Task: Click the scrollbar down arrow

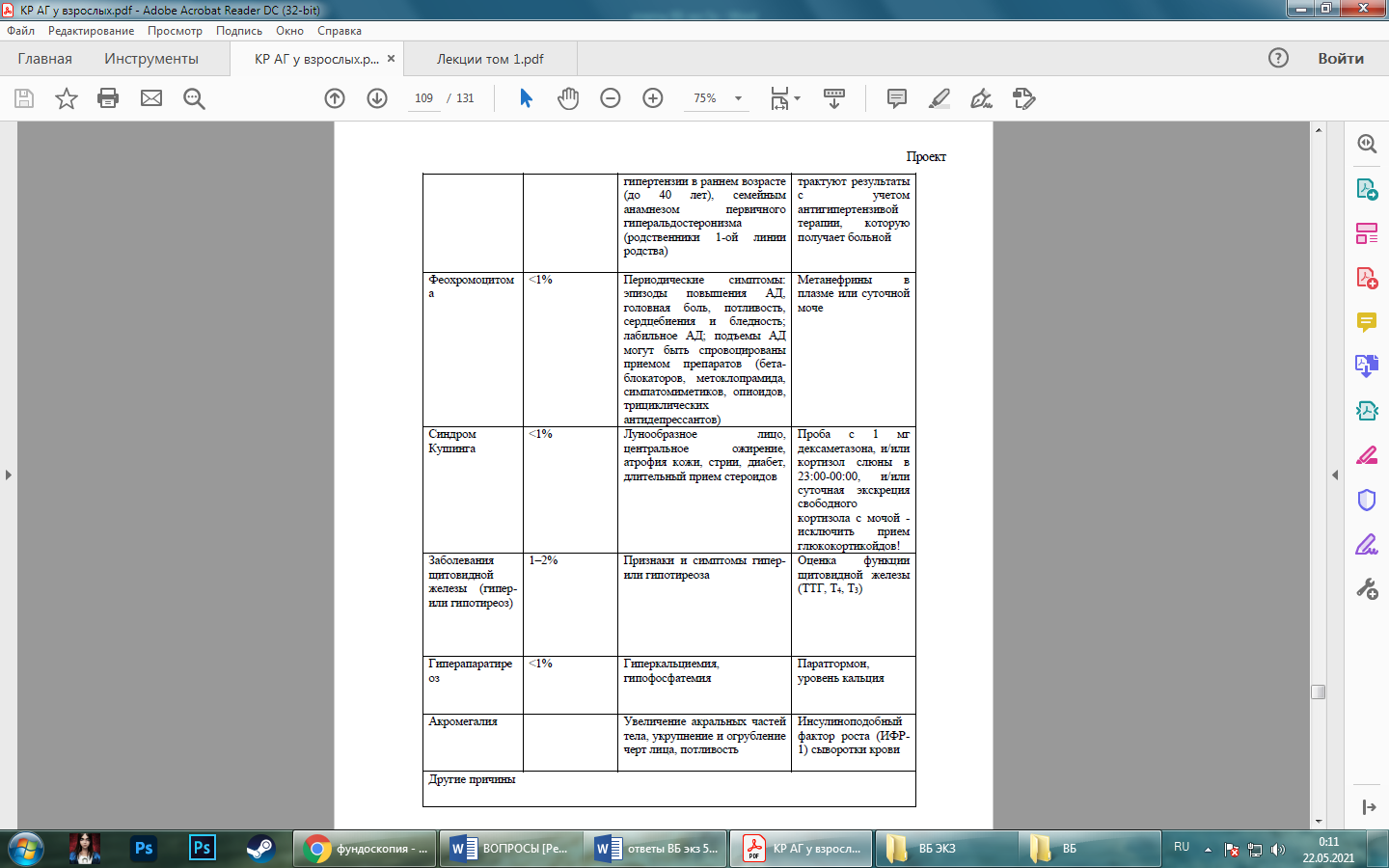Action: pyautogui.click(x=1318, y=821)
